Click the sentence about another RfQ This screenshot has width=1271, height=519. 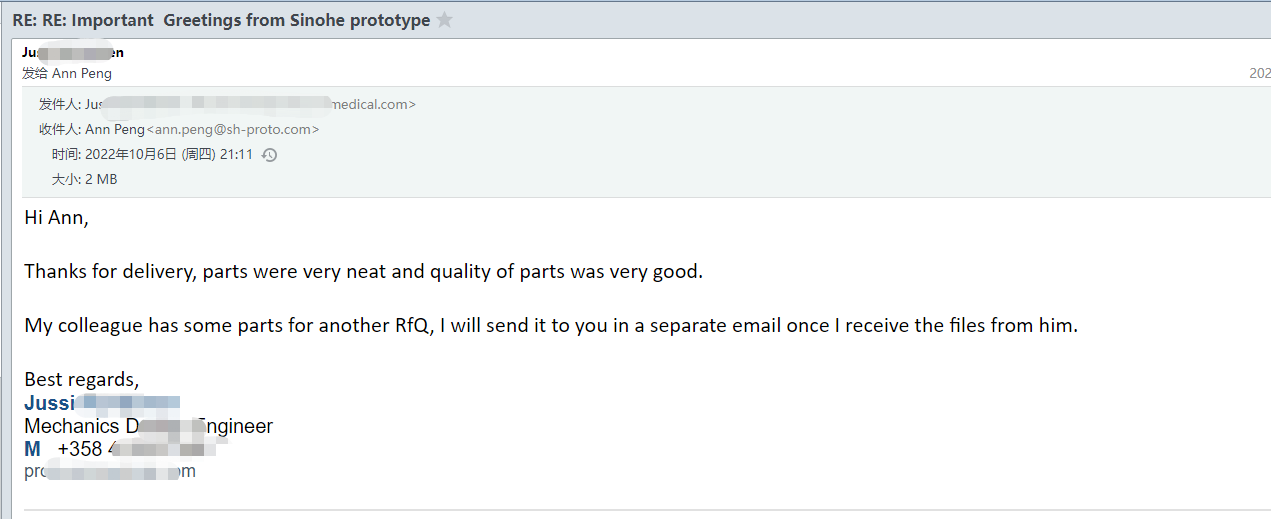[551, 325]
